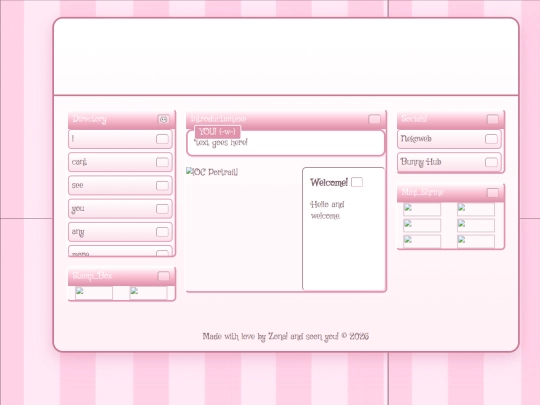Click the "Hello and welcome." text

click(x=327, y=210)
